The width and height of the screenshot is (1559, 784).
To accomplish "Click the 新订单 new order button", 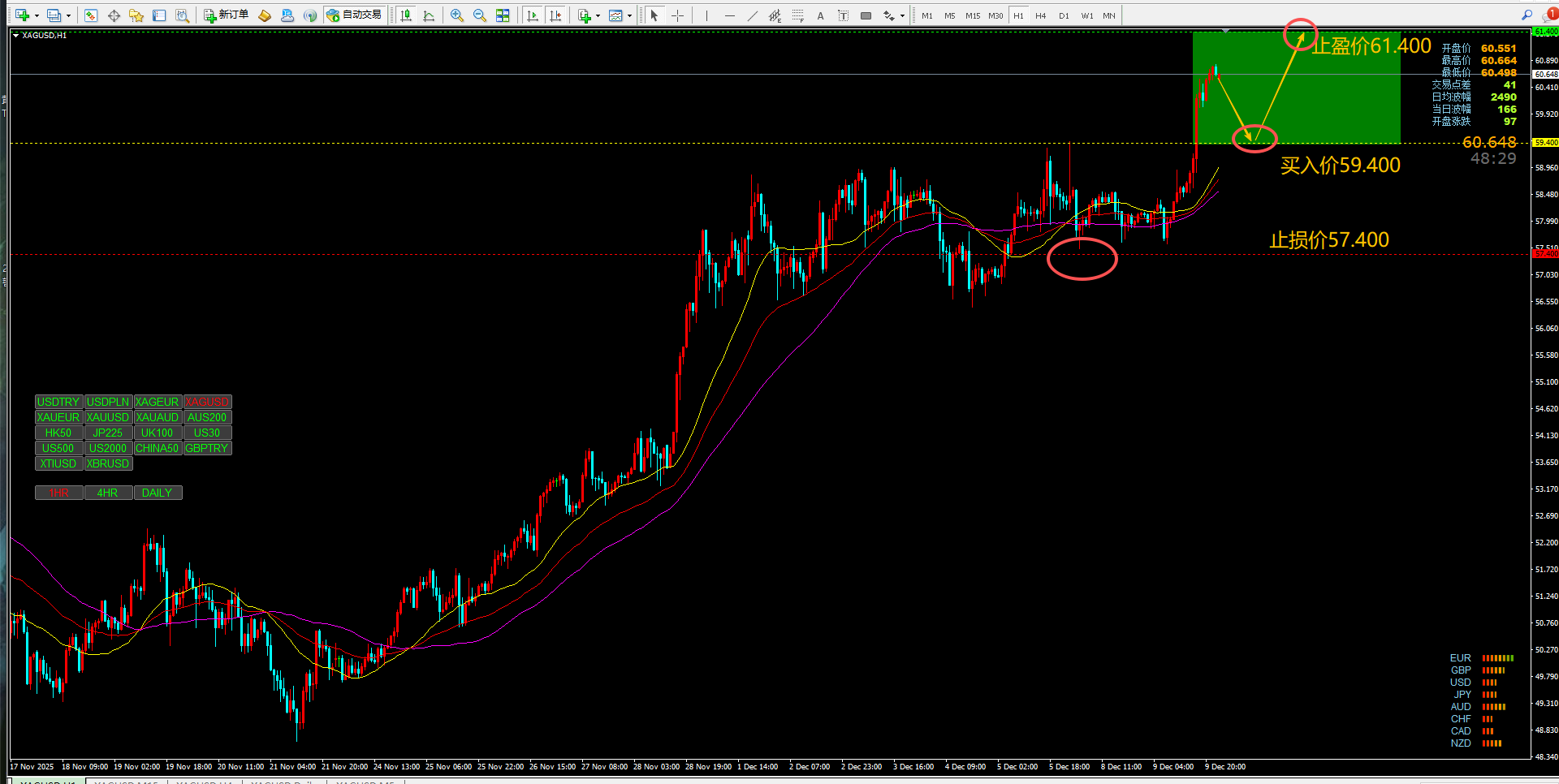I will pyautogui.click(x=226, y=15).
